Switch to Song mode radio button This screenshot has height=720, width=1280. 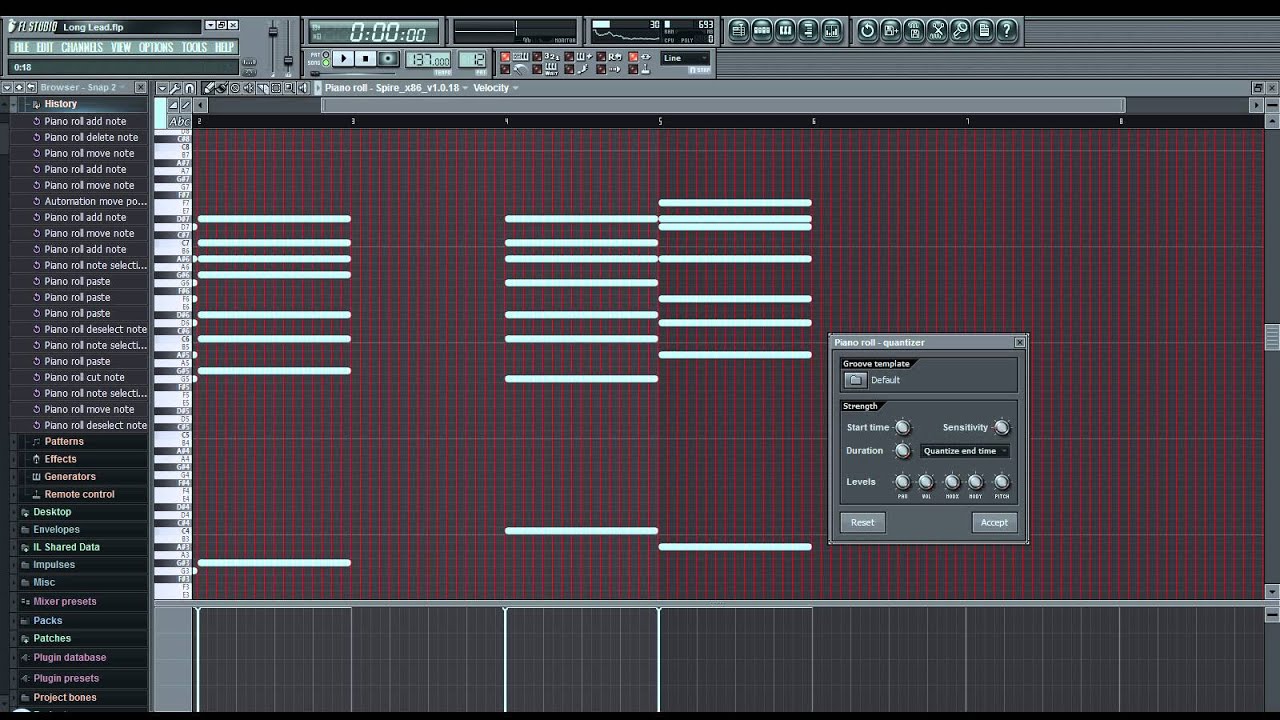click(x=326, y=63)
